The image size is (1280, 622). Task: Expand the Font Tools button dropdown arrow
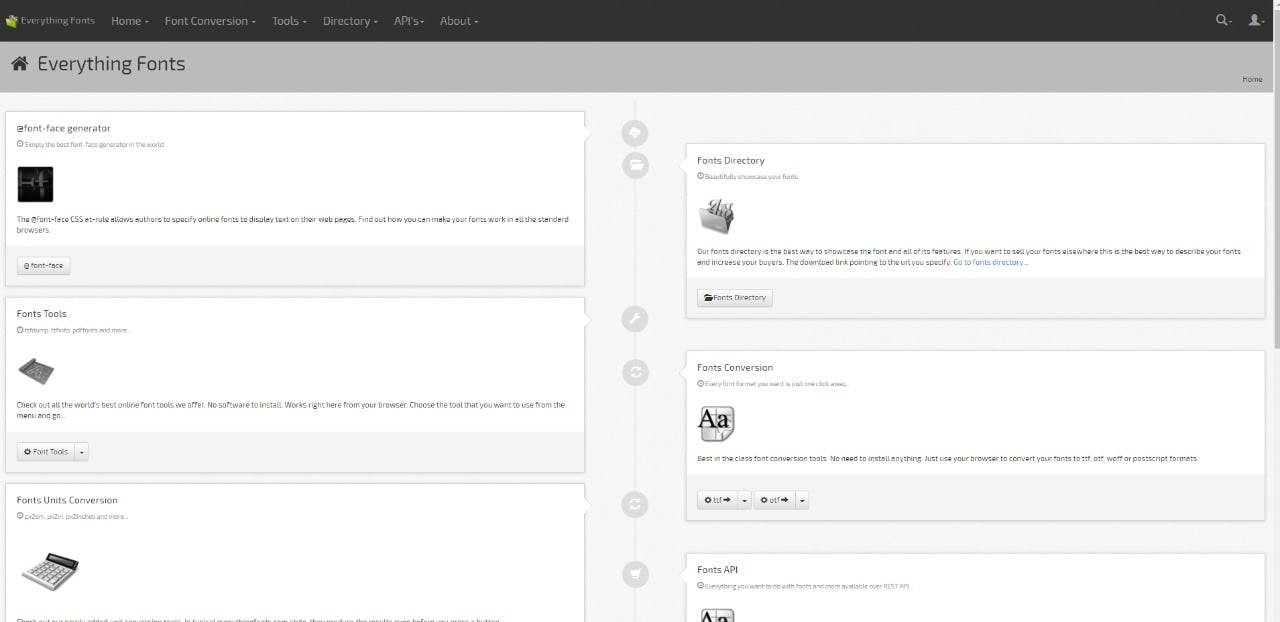pyautogui.click(x=82, y=452)
